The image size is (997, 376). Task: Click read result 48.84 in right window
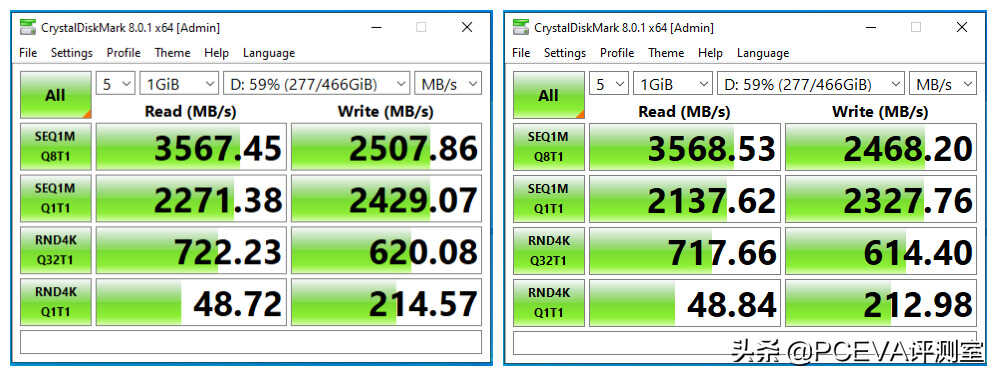685,302
